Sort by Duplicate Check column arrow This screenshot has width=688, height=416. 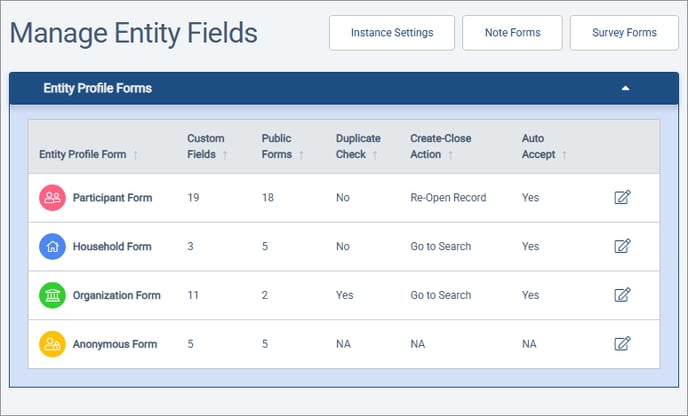375,155
